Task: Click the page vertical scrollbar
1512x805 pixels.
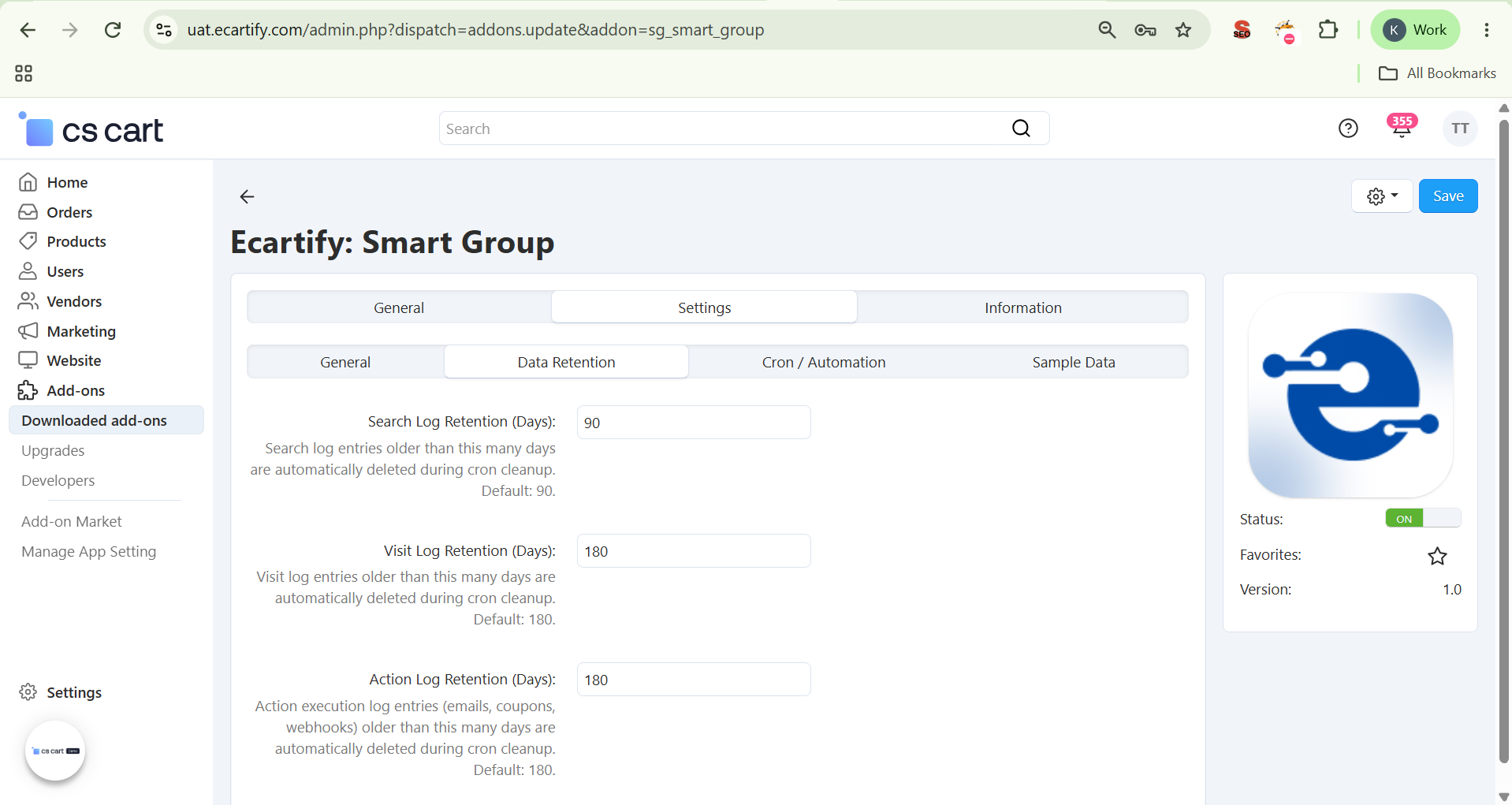Action: click(1504, 442)
